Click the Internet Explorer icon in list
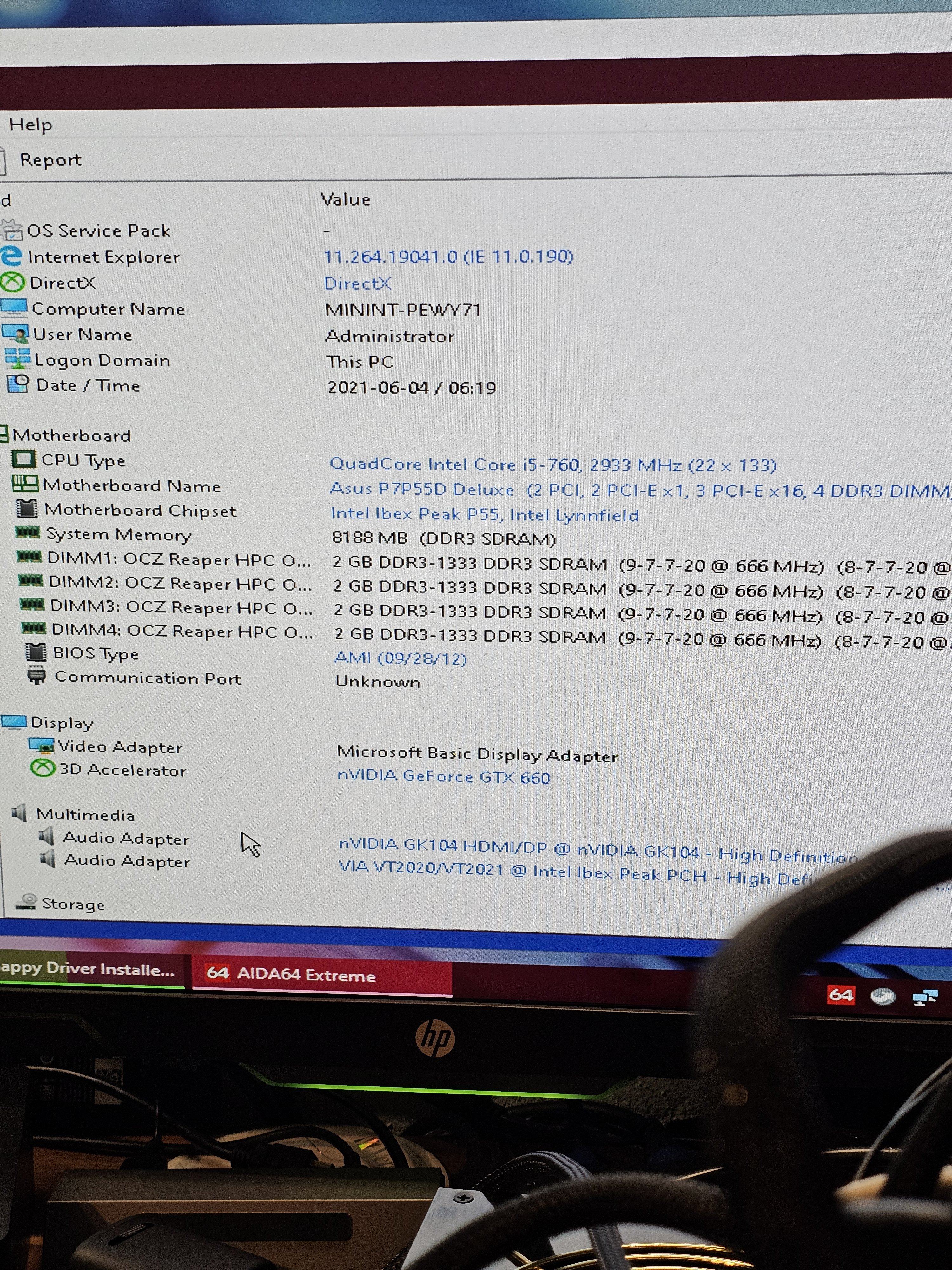Image resolution: width=952 pixels, height=1270 pixels. [11, 256]
